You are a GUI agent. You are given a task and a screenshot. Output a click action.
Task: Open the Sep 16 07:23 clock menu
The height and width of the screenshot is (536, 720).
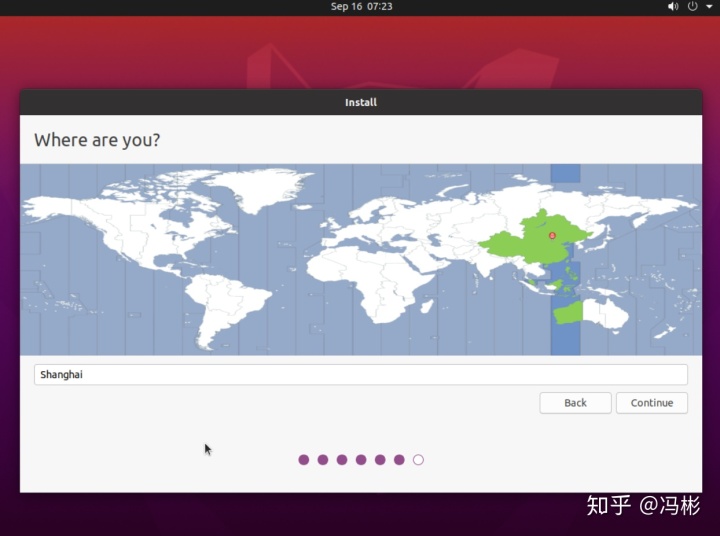point(361,6)
